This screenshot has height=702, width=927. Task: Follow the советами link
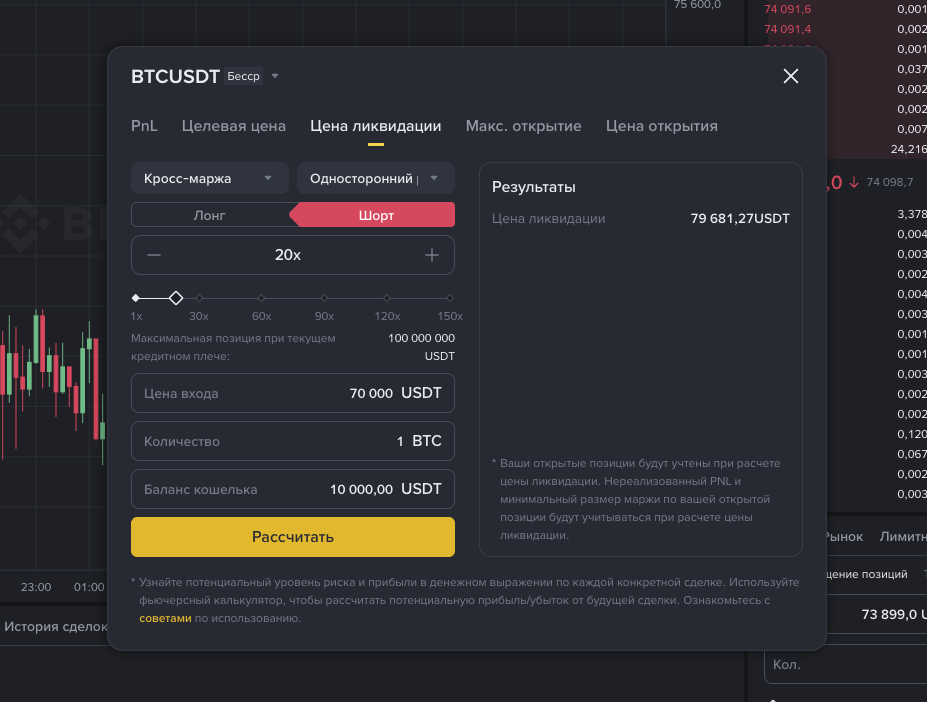165,619
